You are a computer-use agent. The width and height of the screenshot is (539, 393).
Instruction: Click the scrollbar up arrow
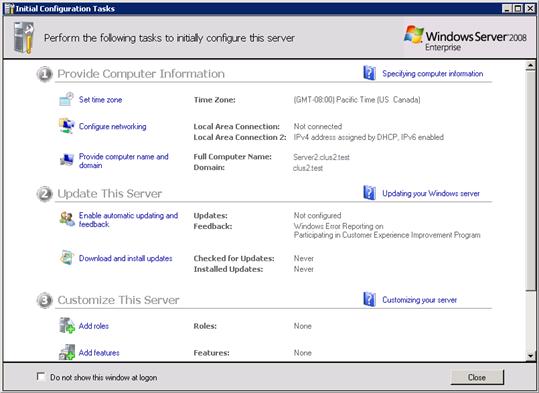530,65
